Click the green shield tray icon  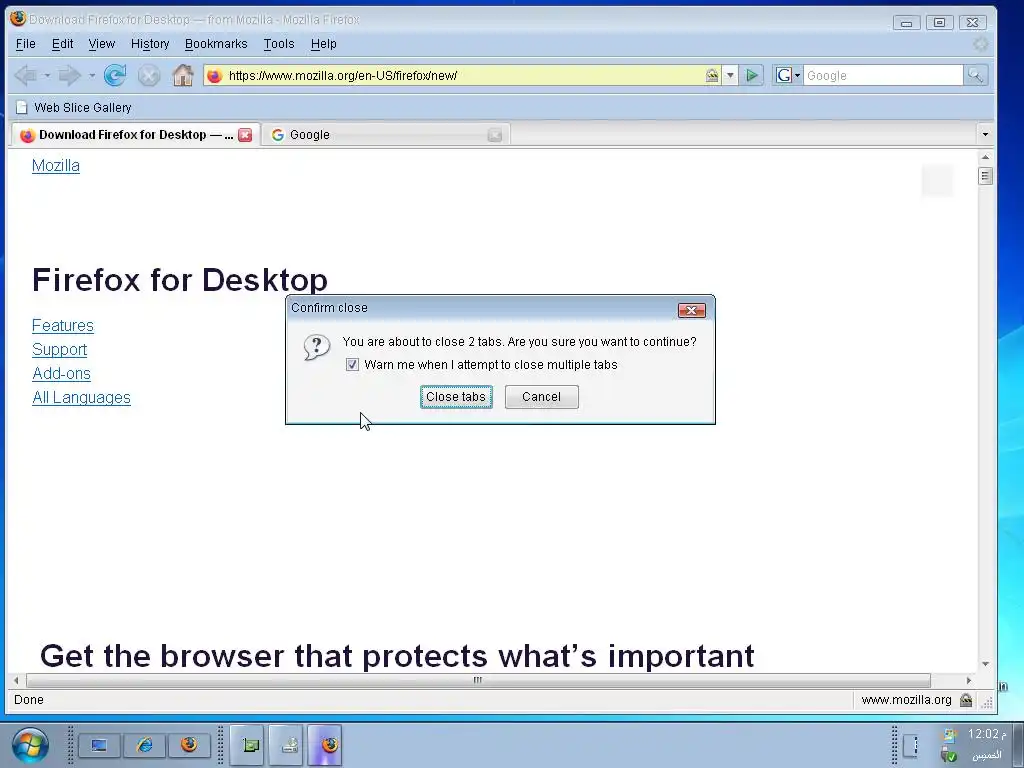(x=949, y=756)
